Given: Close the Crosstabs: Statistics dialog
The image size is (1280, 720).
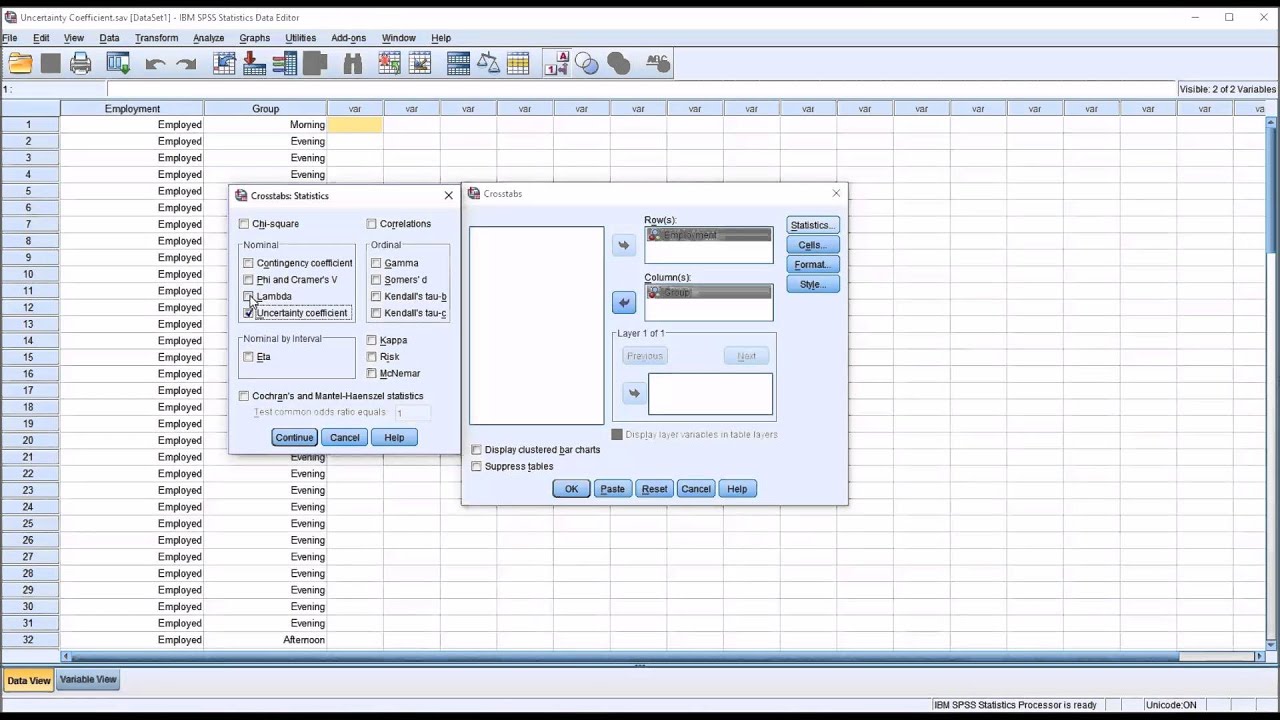Looking at the screenshot, I should (448, 195).
